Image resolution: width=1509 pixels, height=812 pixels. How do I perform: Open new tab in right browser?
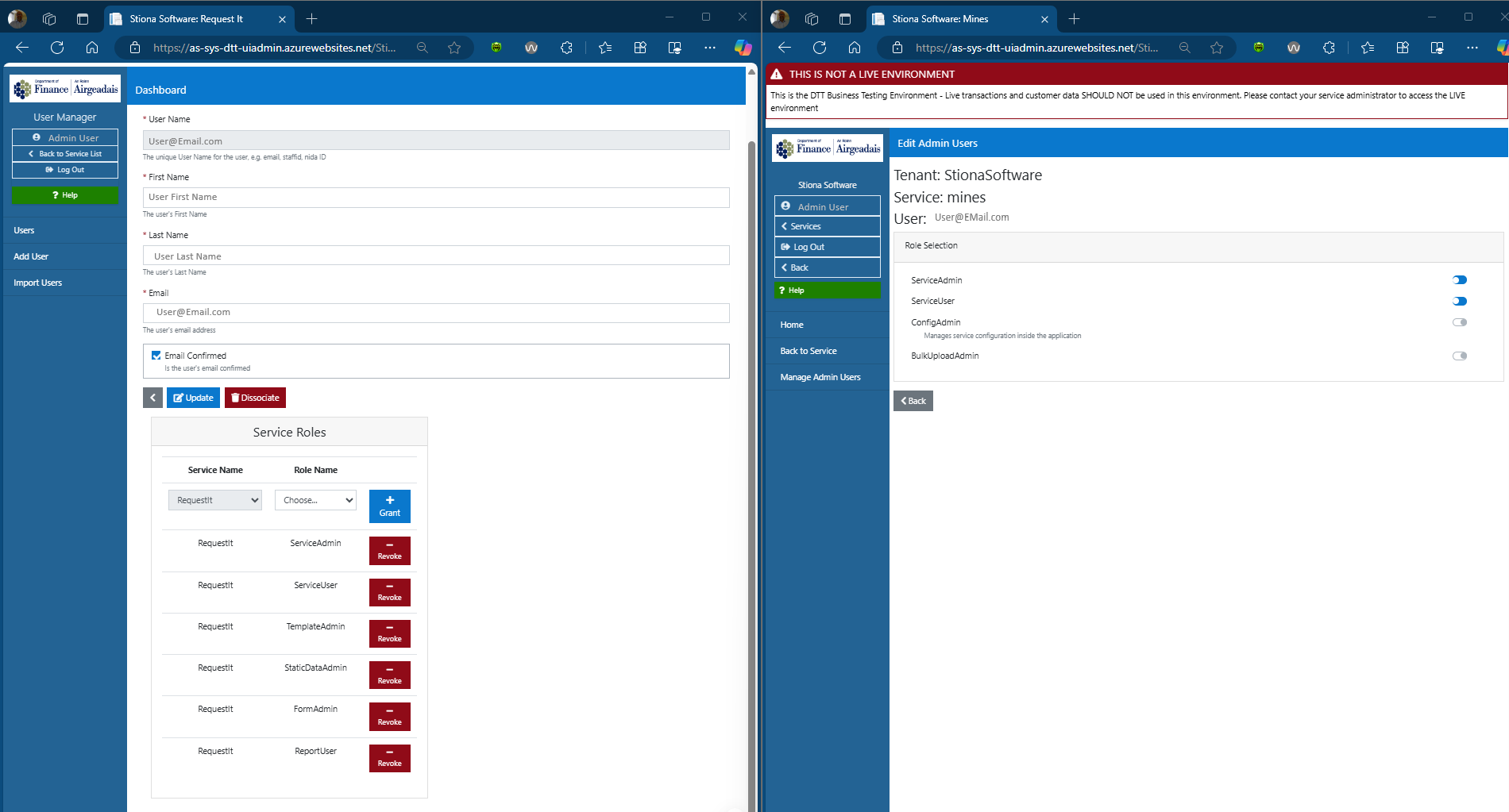point(1074,18)
